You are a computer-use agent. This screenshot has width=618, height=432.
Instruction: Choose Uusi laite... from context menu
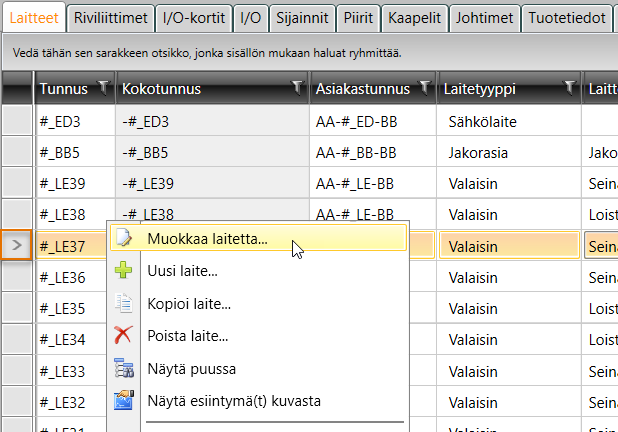[183, 271]
